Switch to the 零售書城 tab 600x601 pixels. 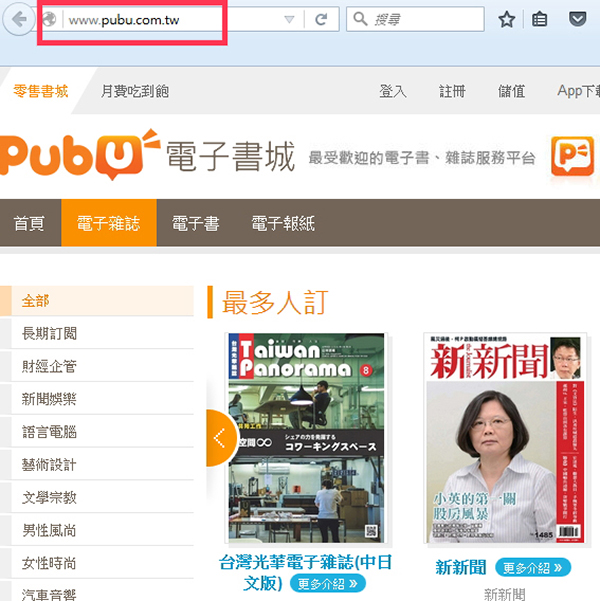point(41,91)
